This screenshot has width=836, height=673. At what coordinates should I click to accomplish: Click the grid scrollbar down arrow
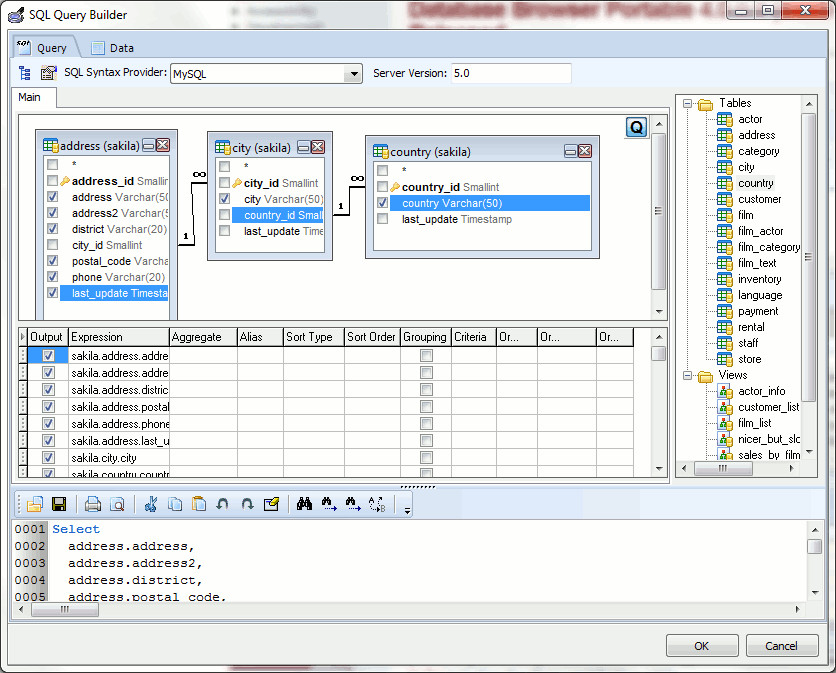pos(659,469)
